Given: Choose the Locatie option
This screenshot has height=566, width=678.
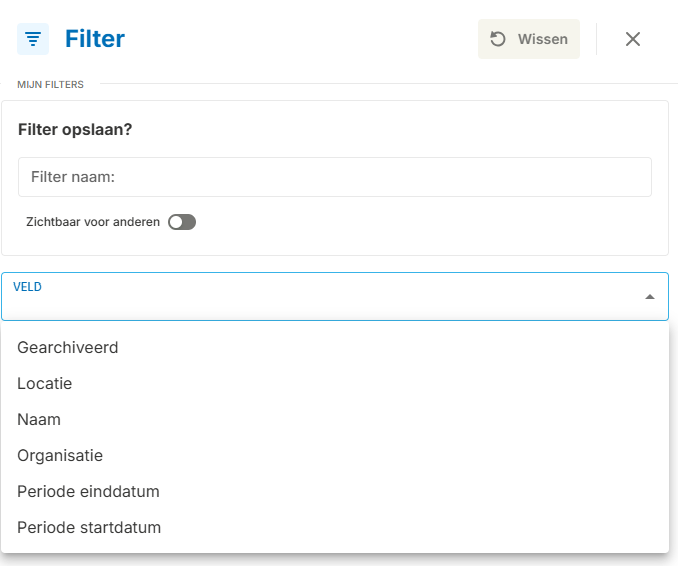Looking at the screenshot, I should click(x=45, y=384).
